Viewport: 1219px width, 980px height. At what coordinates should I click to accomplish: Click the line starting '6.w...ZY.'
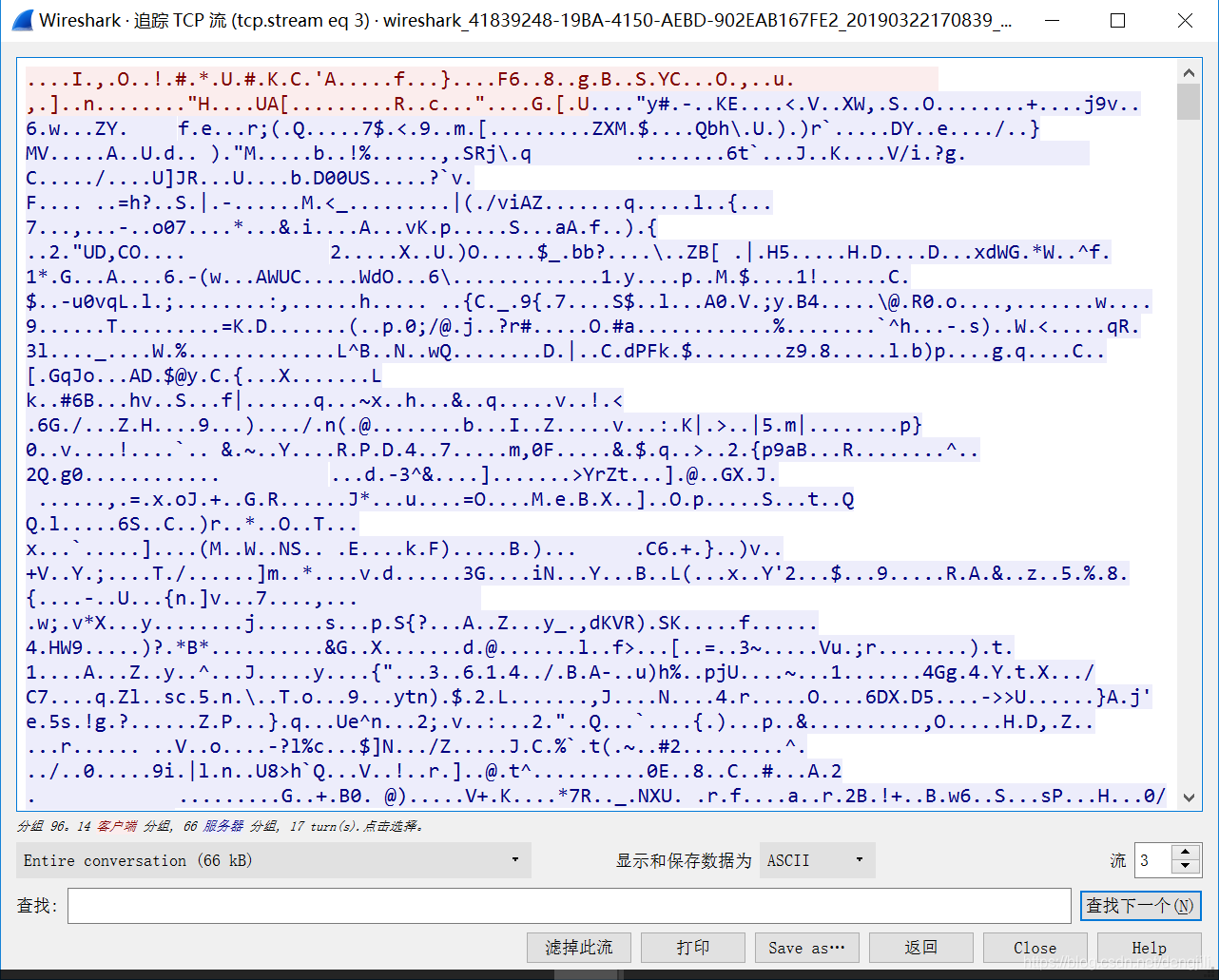coord(532,128)
